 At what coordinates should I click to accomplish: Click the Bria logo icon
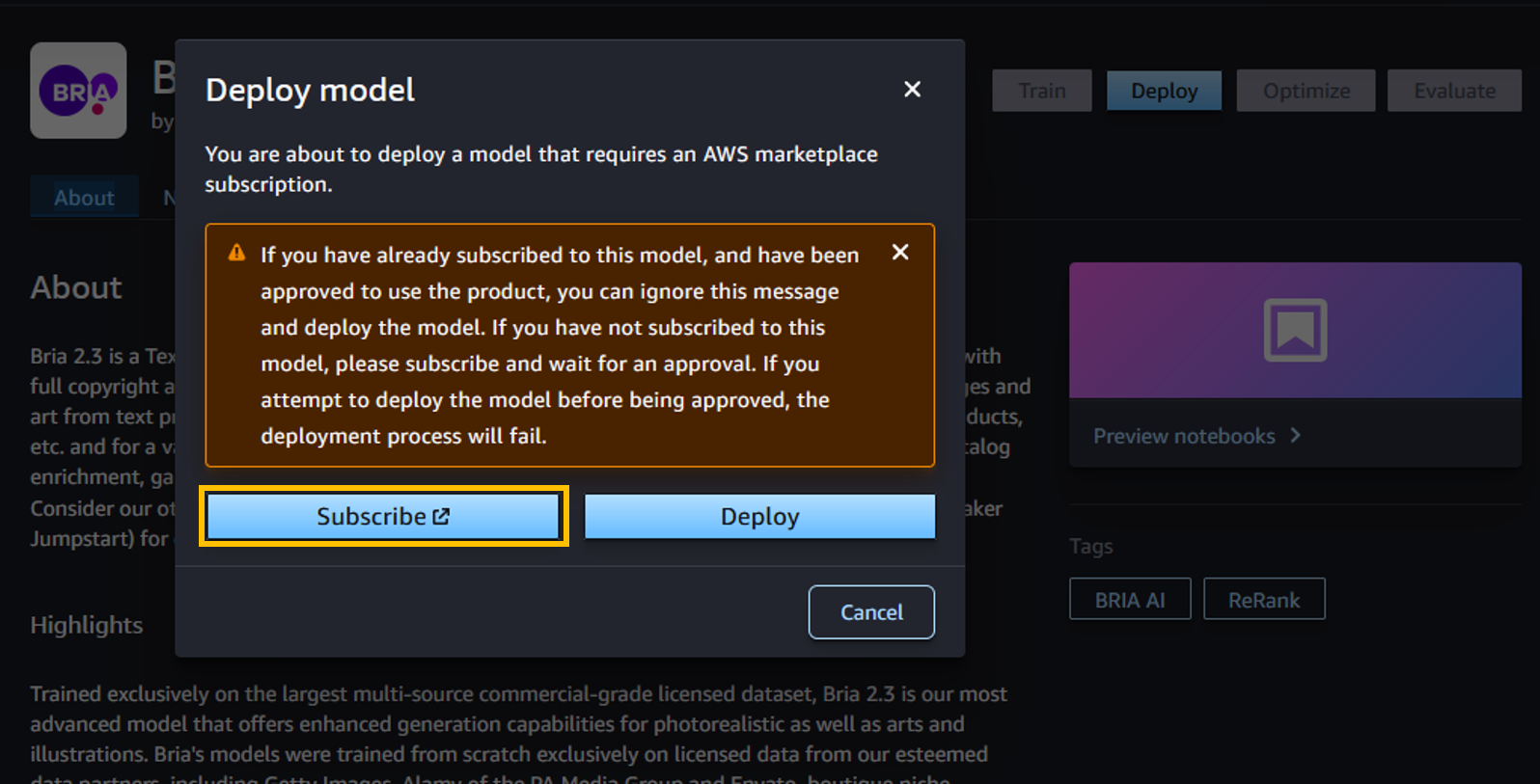(78, 91)
